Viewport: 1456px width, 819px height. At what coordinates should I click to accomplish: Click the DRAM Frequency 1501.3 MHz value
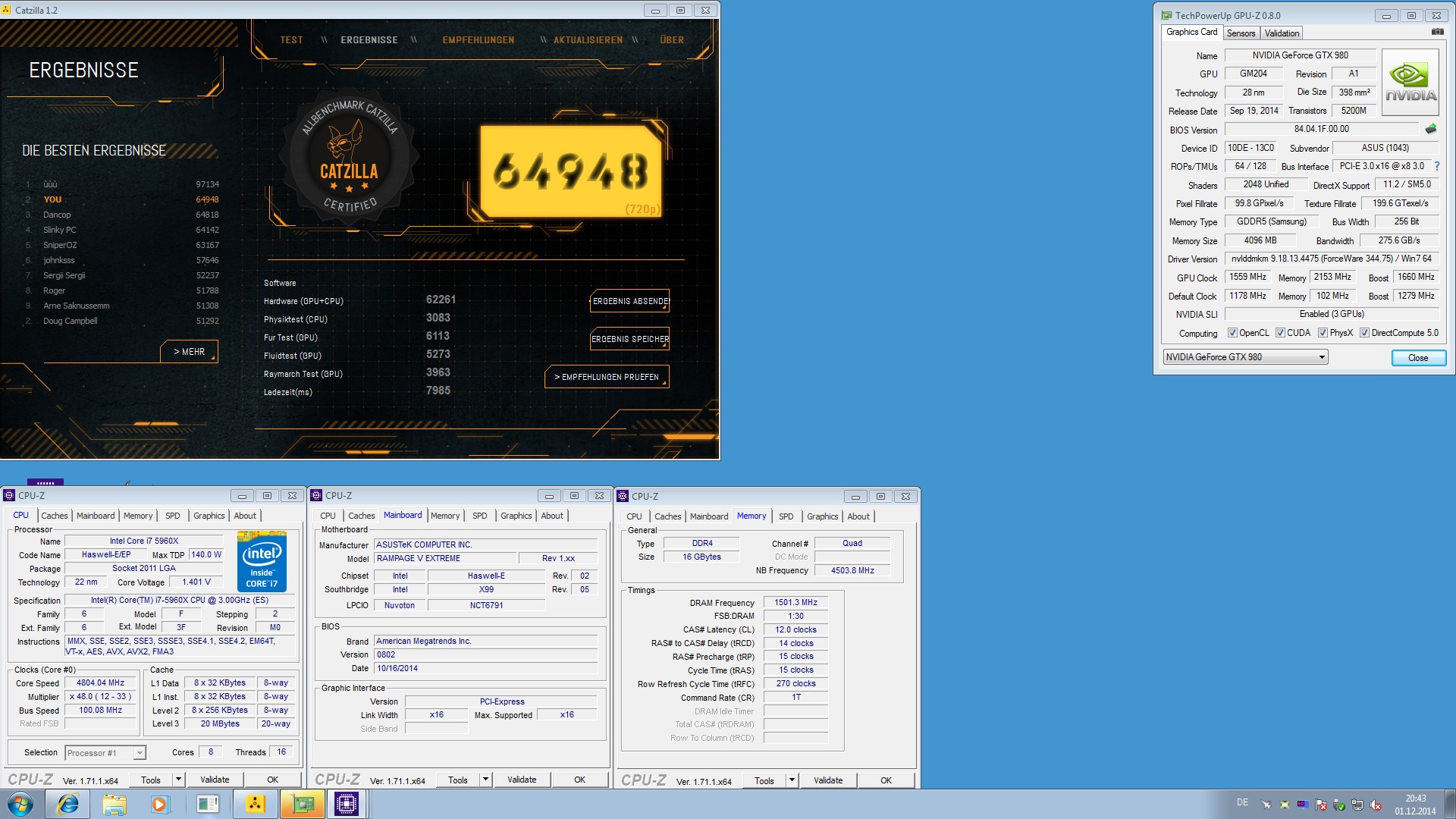tap(795, 603)
